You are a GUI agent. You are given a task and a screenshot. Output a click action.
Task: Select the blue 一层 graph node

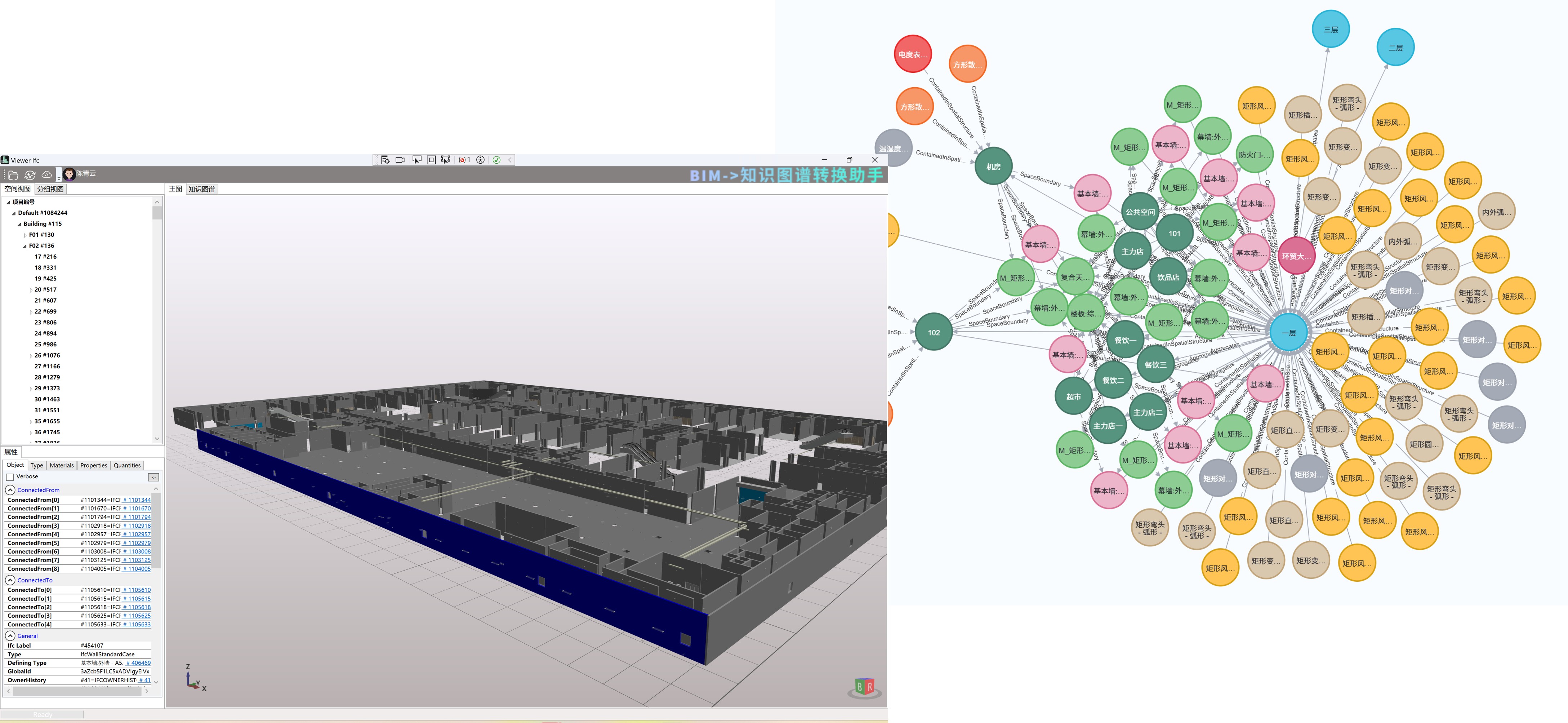pos(1288,333)
